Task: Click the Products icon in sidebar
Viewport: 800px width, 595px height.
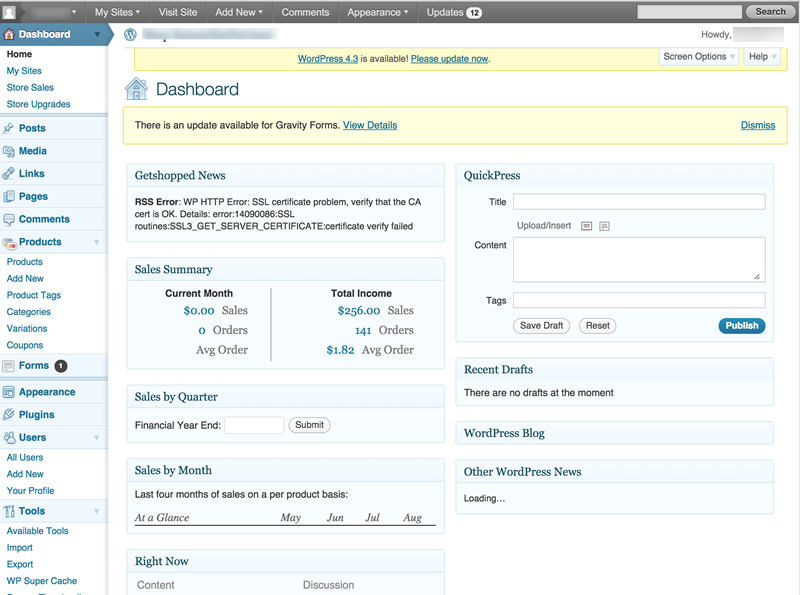Action: [x=9, y=243]
